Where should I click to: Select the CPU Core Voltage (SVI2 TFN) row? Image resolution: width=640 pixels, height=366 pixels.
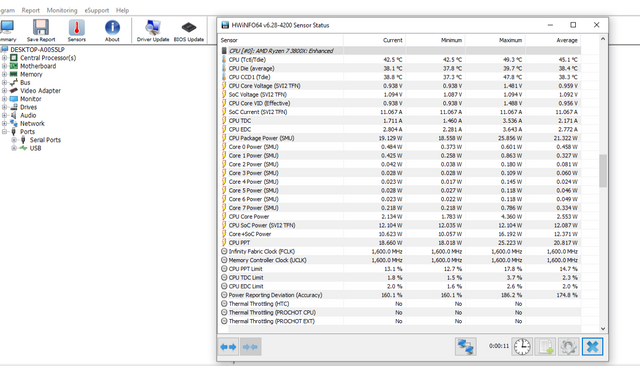(400, 86)
